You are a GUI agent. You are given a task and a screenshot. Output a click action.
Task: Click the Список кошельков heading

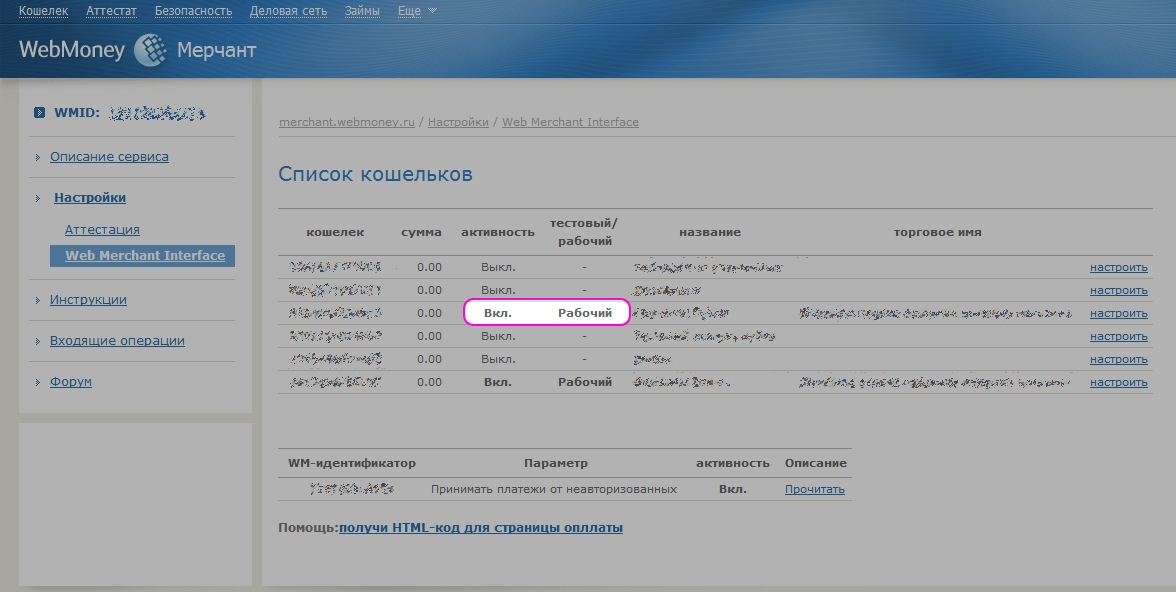[x=375, y=174]
